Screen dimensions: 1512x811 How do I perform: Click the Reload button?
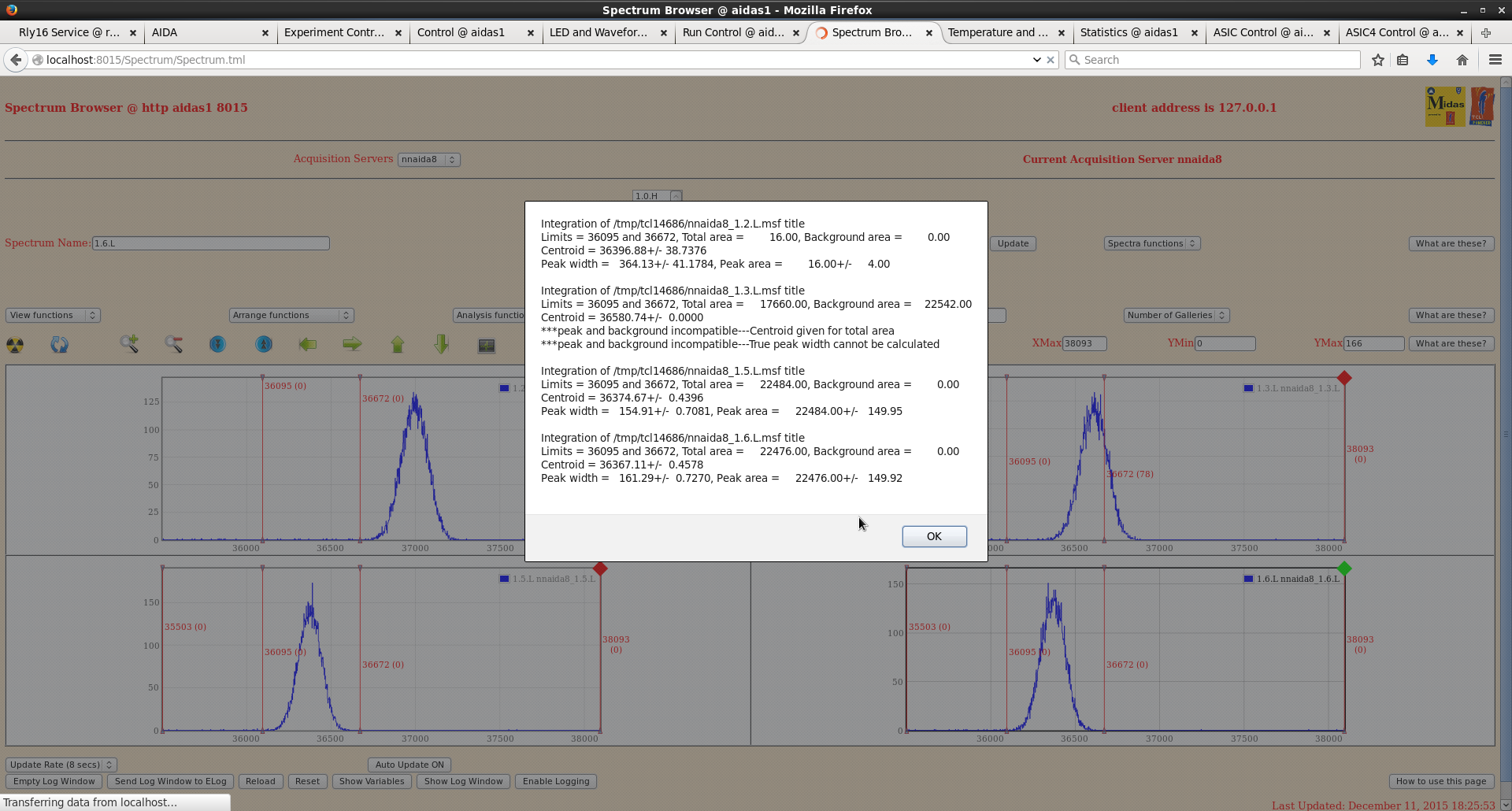(261, 782)
